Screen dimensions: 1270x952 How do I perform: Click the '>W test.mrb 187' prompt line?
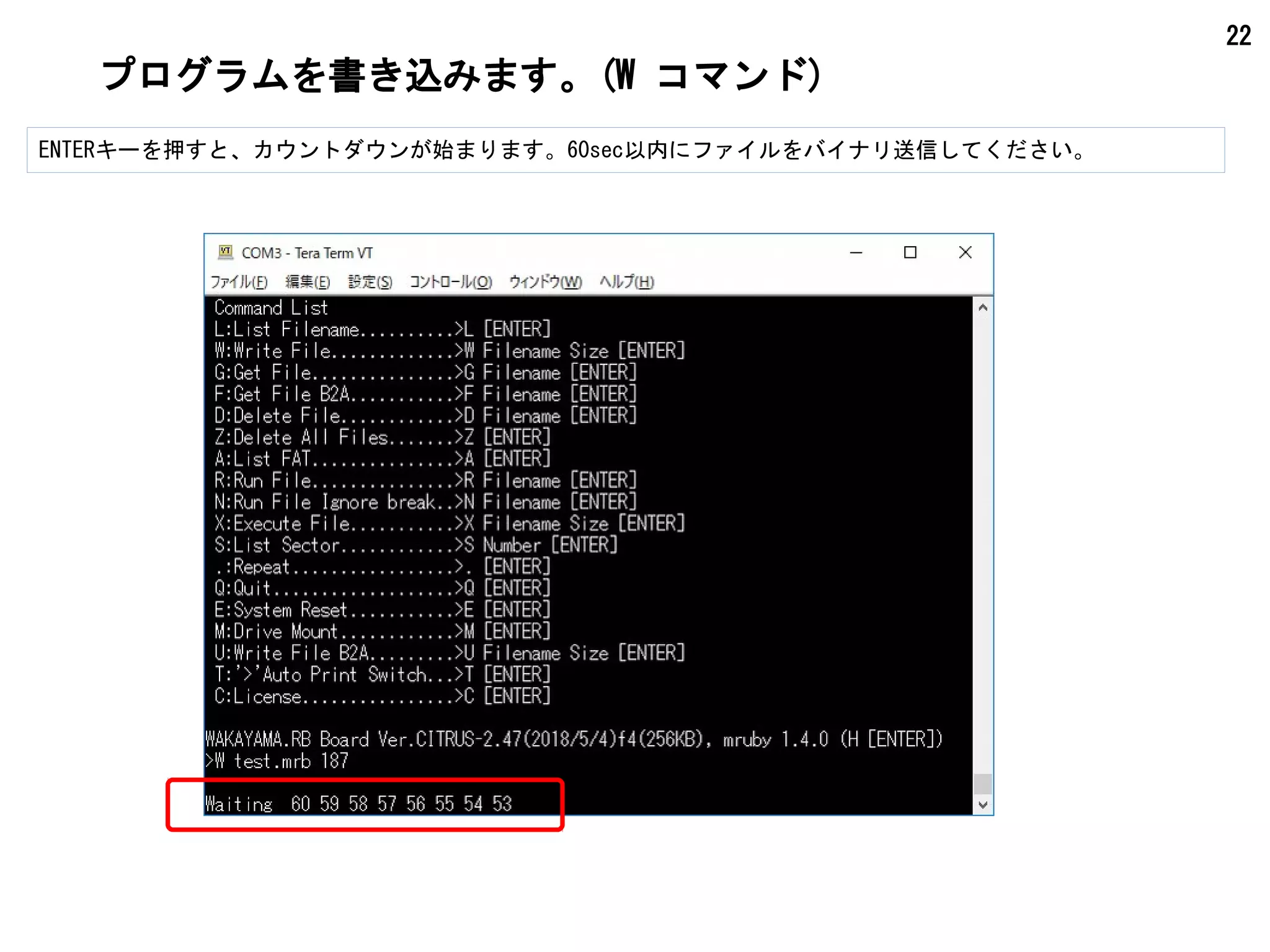(x=277, y=761)
